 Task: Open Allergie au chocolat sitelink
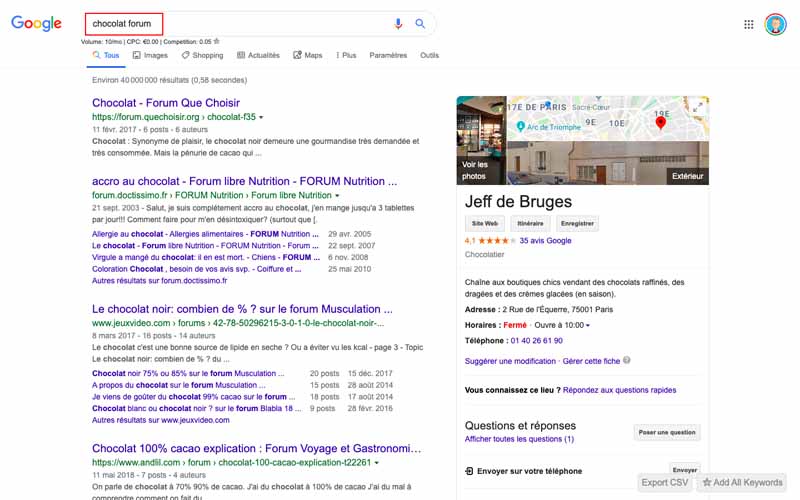coord(205,234)
